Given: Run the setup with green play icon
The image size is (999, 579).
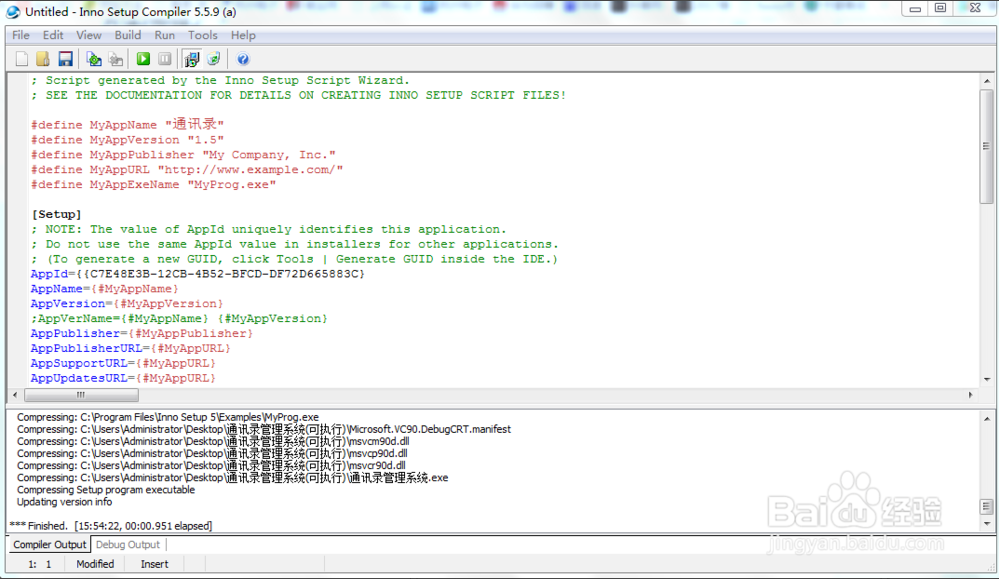Looking at the screenshot, I should pyautogui.click(x=143, y=59).
